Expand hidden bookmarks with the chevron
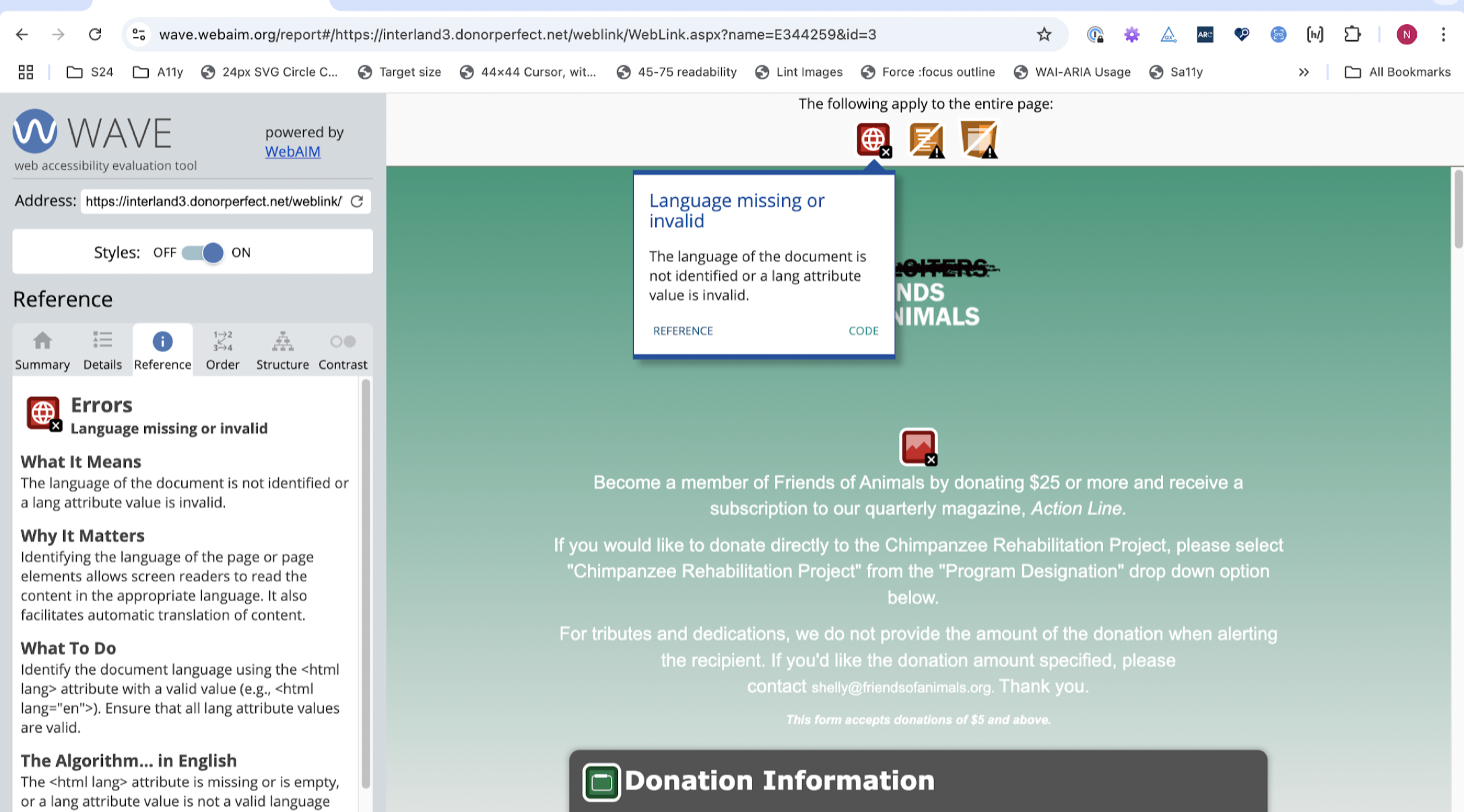 pos(1304,72)
